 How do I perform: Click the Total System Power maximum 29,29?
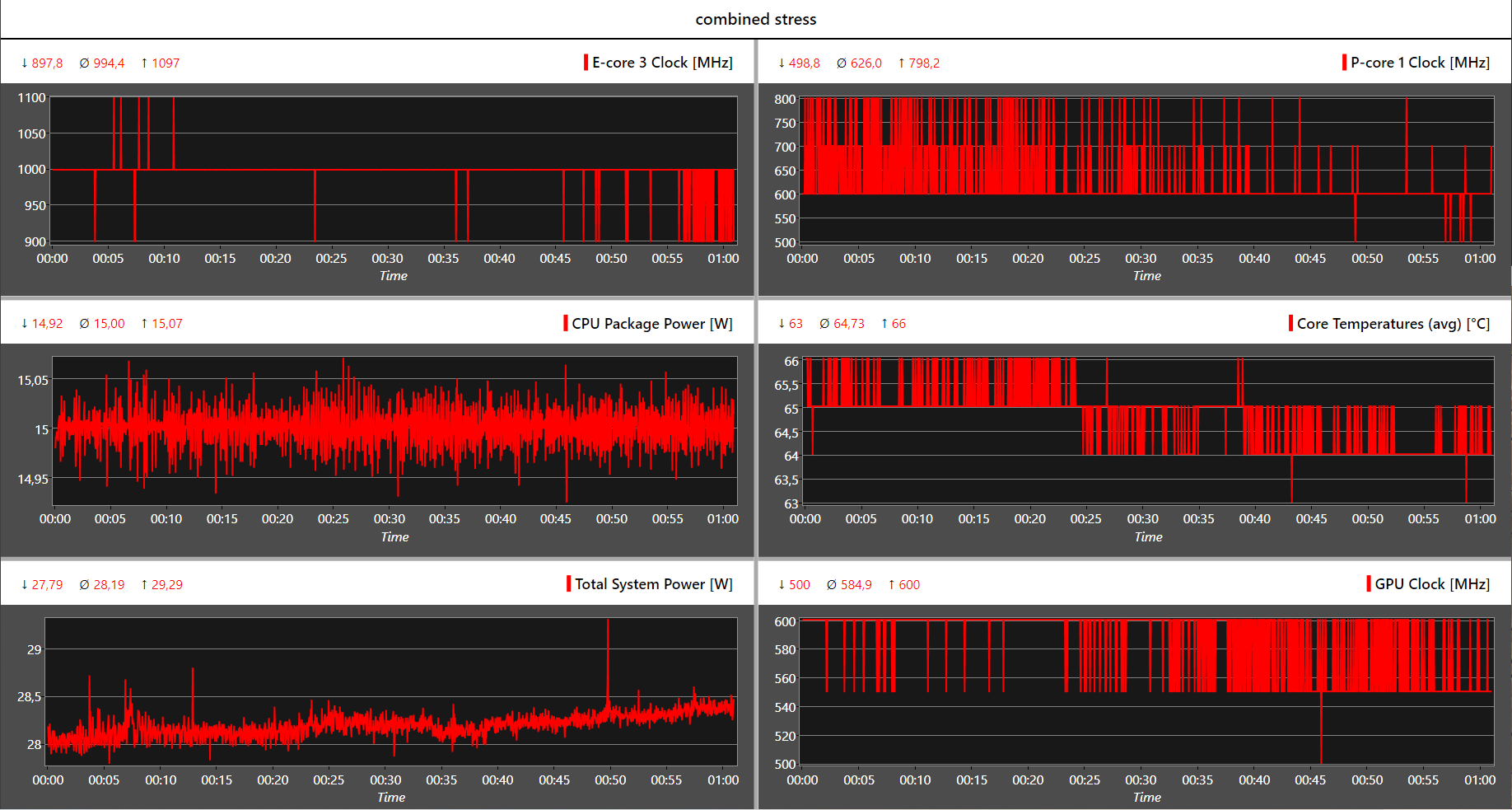point(166,584)
